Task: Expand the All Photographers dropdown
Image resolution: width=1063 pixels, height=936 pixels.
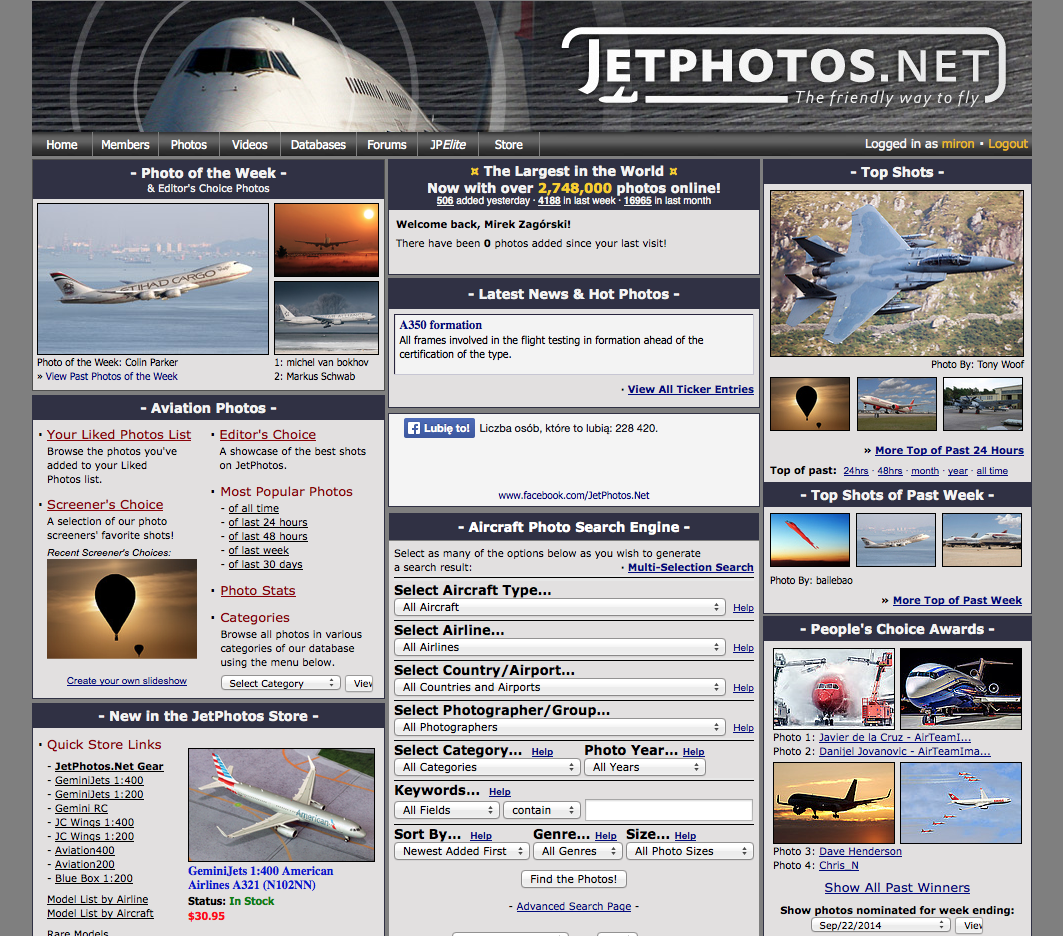Action: click(559, 727)
